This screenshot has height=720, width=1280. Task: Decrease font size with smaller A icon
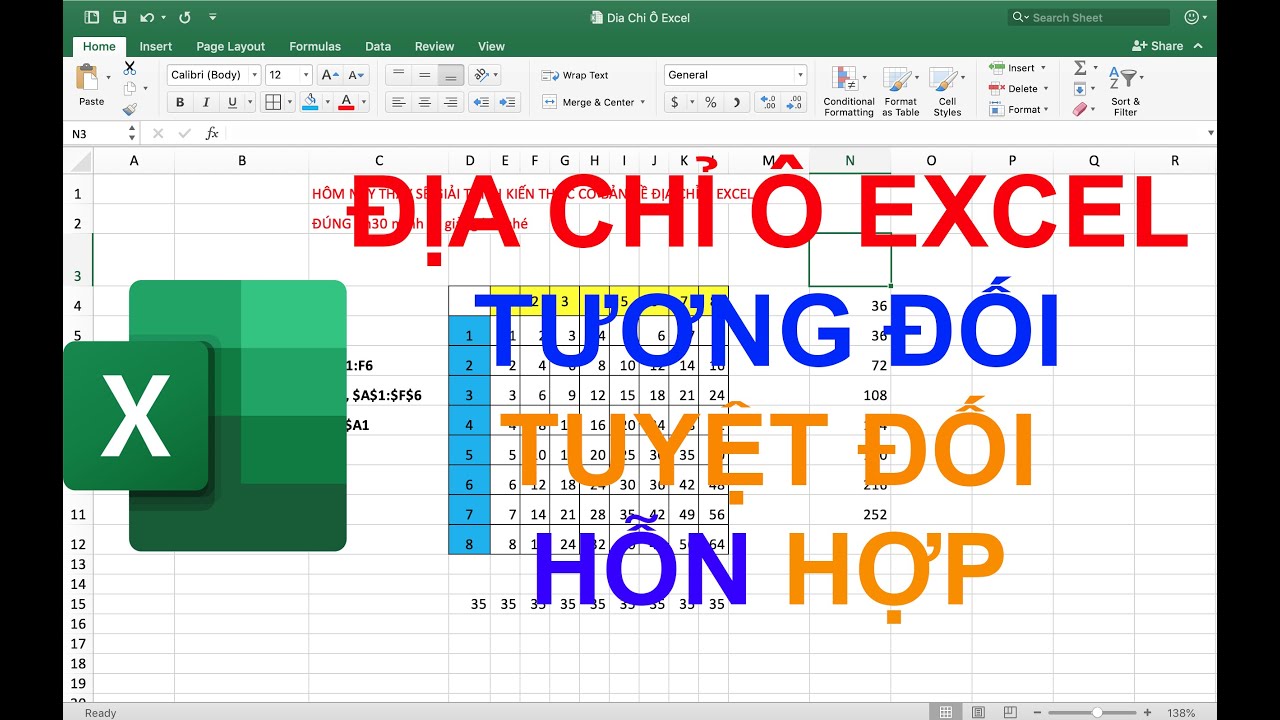[357, 75]
